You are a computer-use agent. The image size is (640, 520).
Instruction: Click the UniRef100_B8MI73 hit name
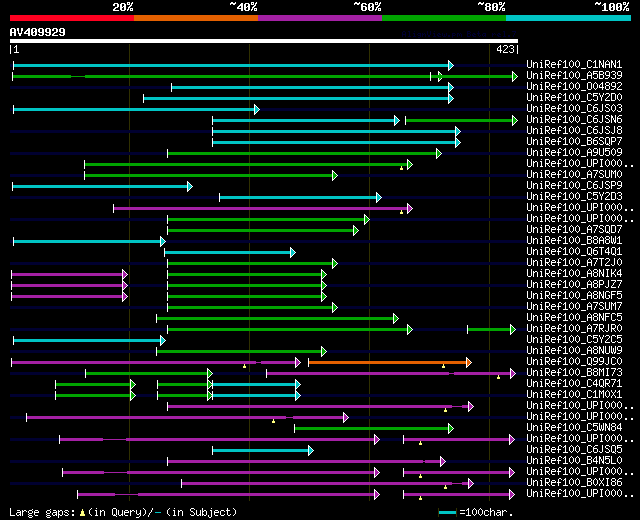coord(574,373)
